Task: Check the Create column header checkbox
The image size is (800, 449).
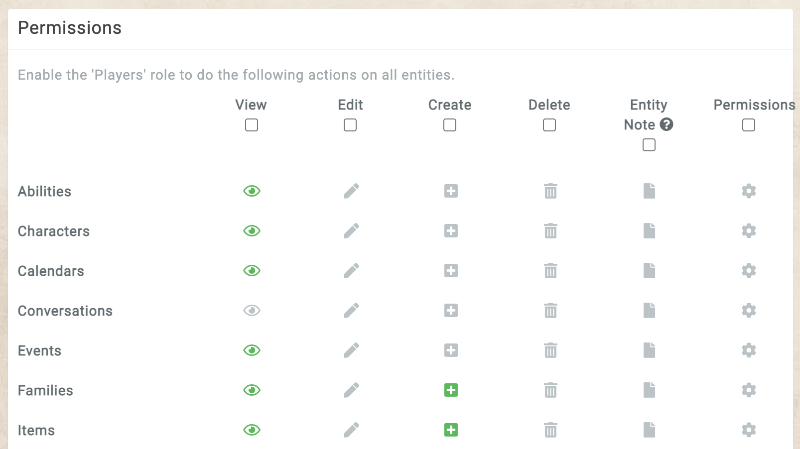Action: point(450,125)
